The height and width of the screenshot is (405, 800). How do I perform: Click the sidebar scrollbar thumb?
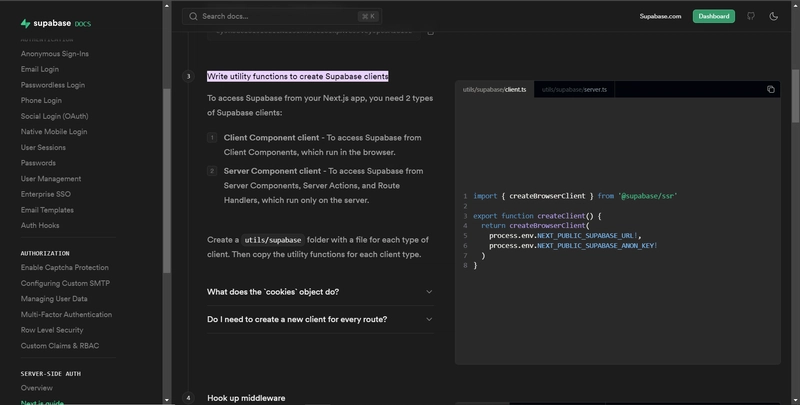point(166,181)
